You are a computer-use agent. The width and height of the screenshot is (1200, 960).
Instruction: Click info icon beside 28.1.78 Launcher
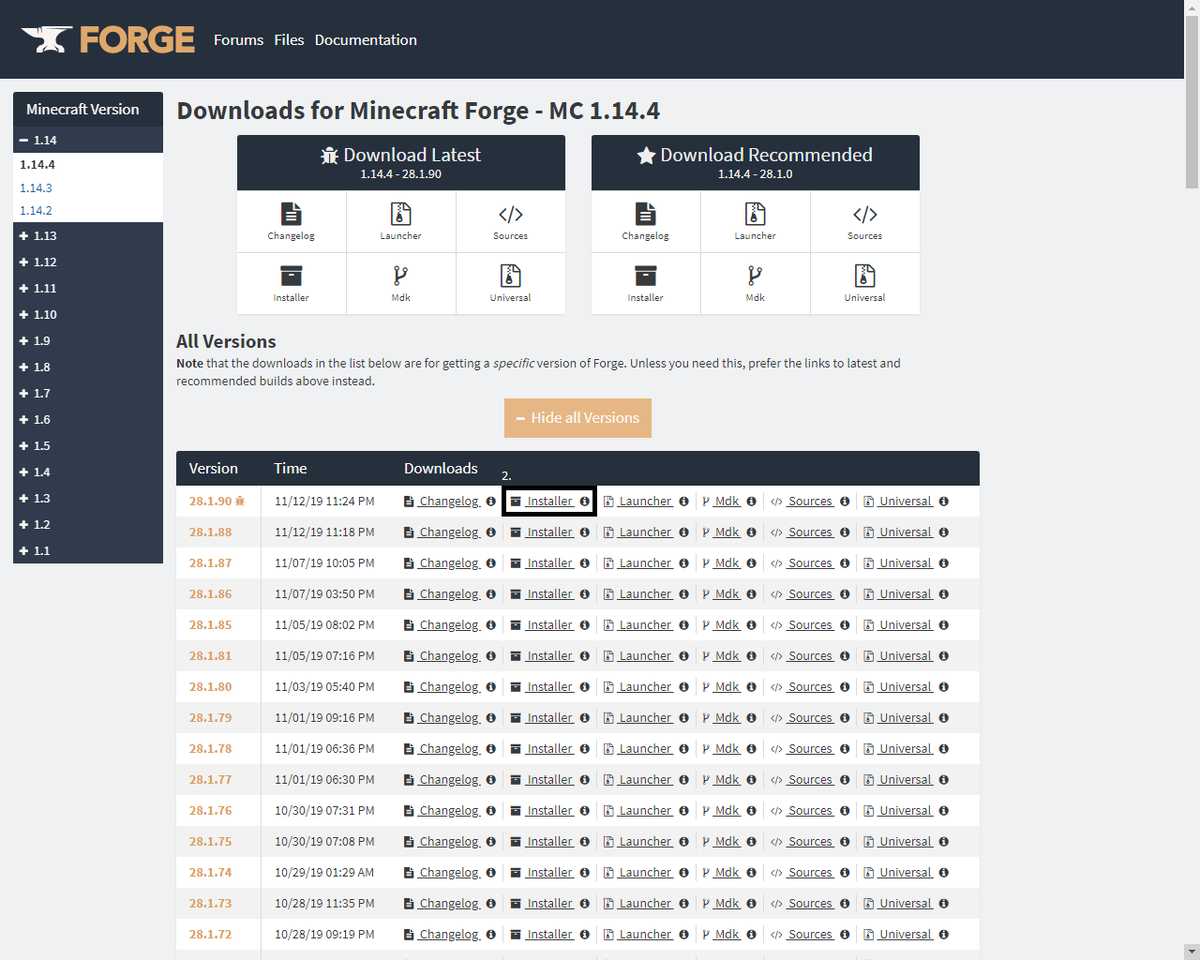click(x=684, y=750)
